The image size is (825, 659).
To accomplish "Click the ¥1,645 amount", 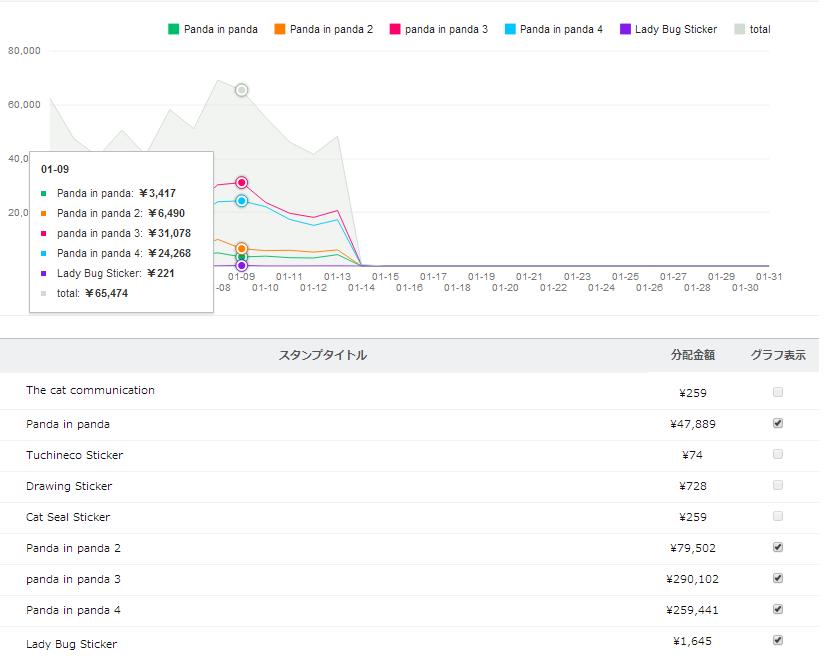I will pyautogui.click(x=692, y=642).
